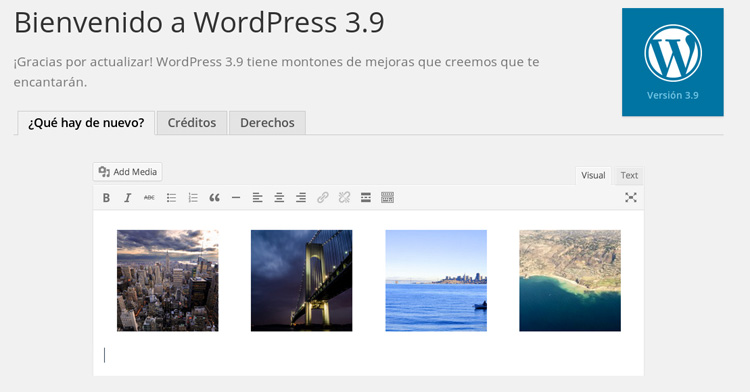Viewport: 750px width, 392px height.
Task: Insert a numbered list
Action: pyautogui.click(x=193, y=197)
